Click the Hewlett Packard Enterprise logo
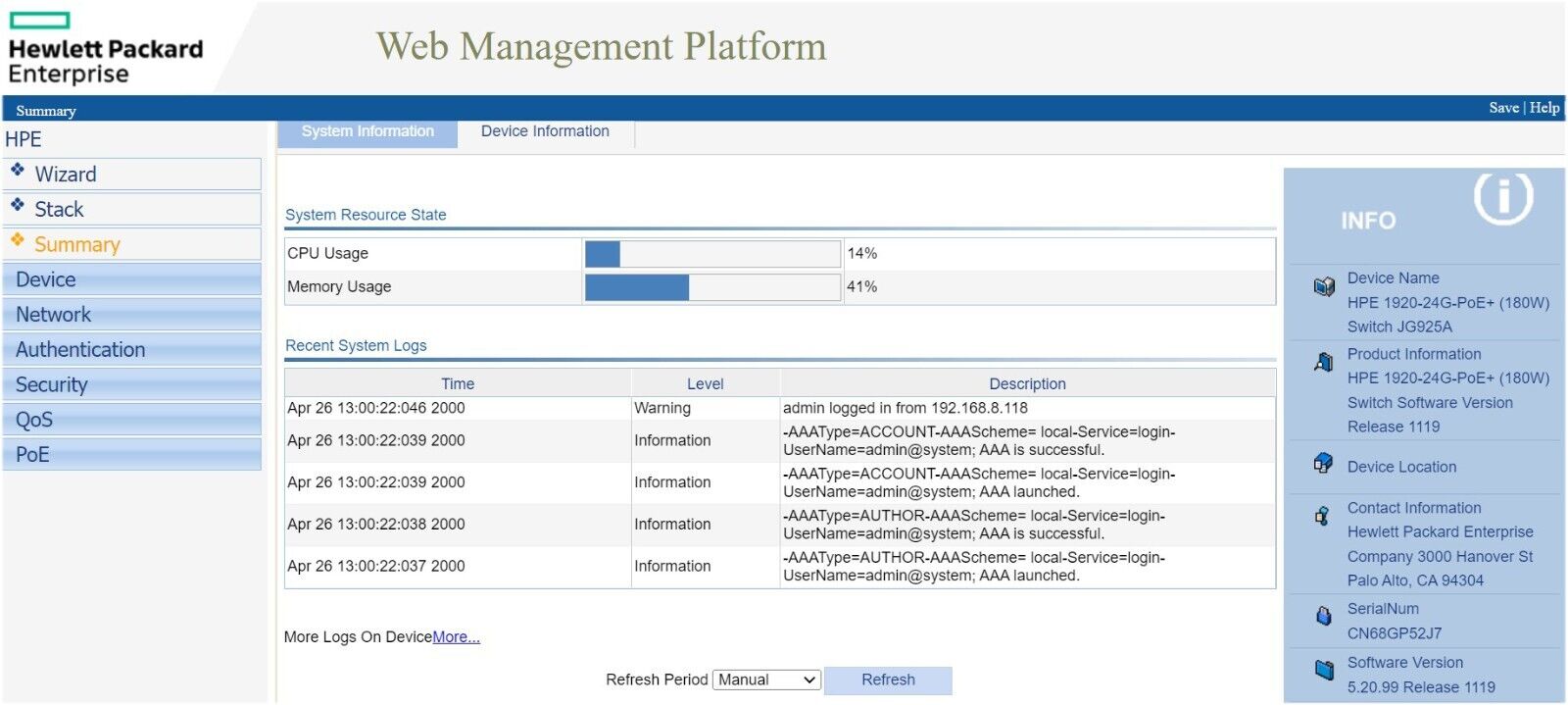The height and width of the screenshot is (705, 1568). click(105, 49)
